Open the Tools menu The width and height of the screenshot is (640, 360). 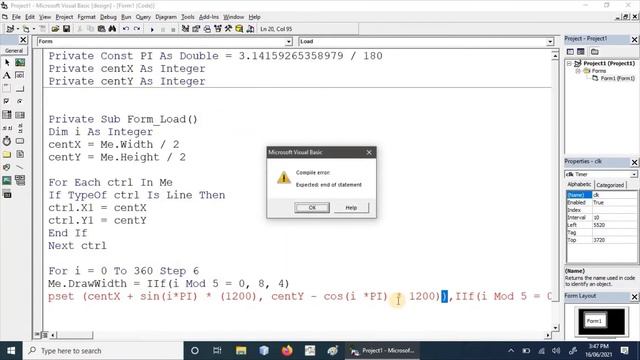click(x=187, y=17)
